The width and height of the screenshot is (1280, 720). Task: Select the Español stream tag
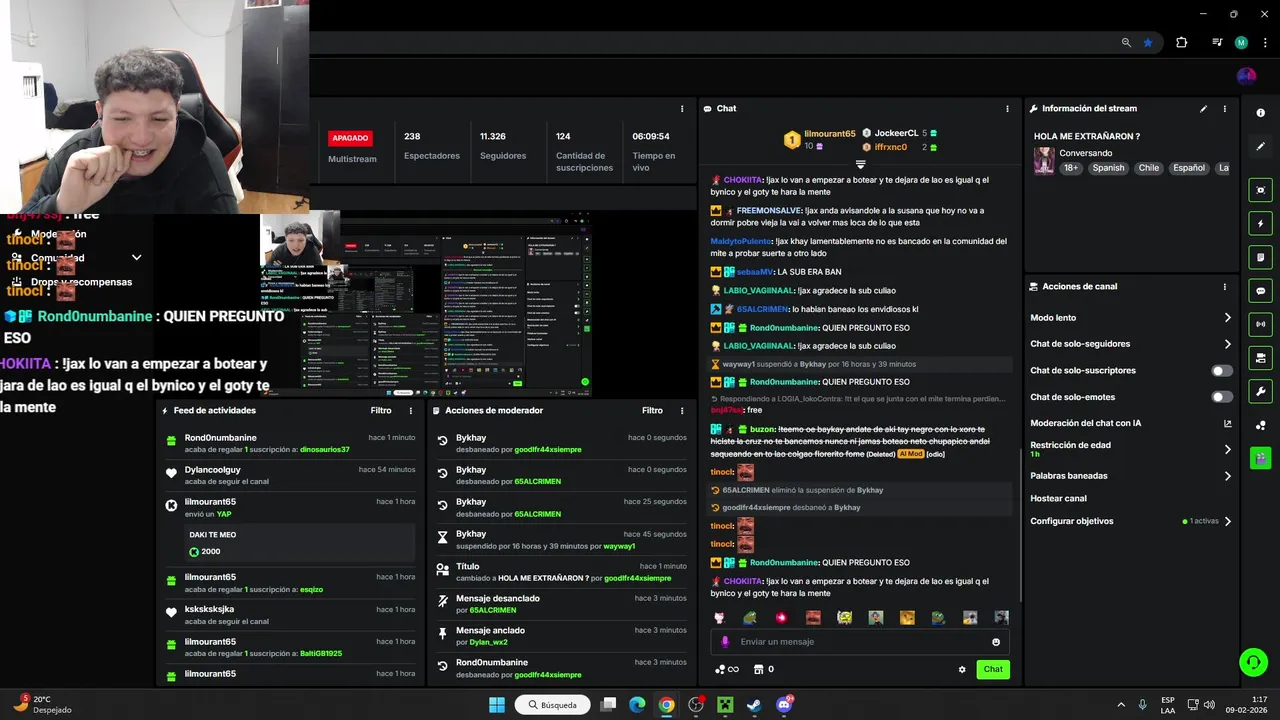(1189, 168)
